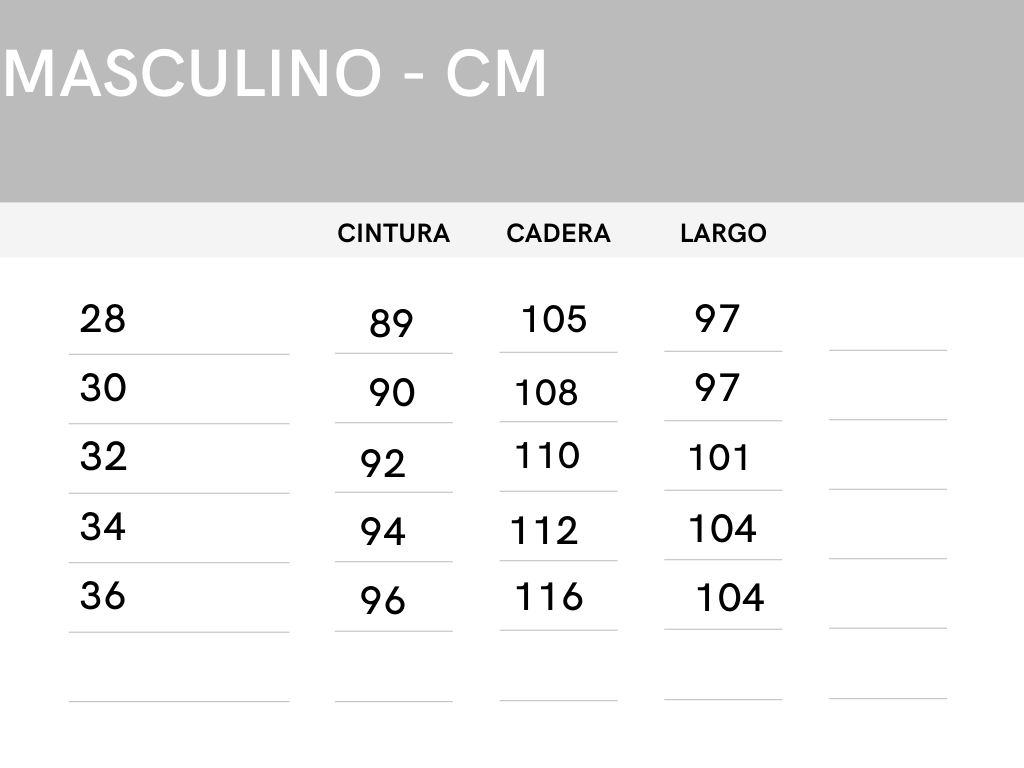Click cadera value 112

click(x=545, y=530)
